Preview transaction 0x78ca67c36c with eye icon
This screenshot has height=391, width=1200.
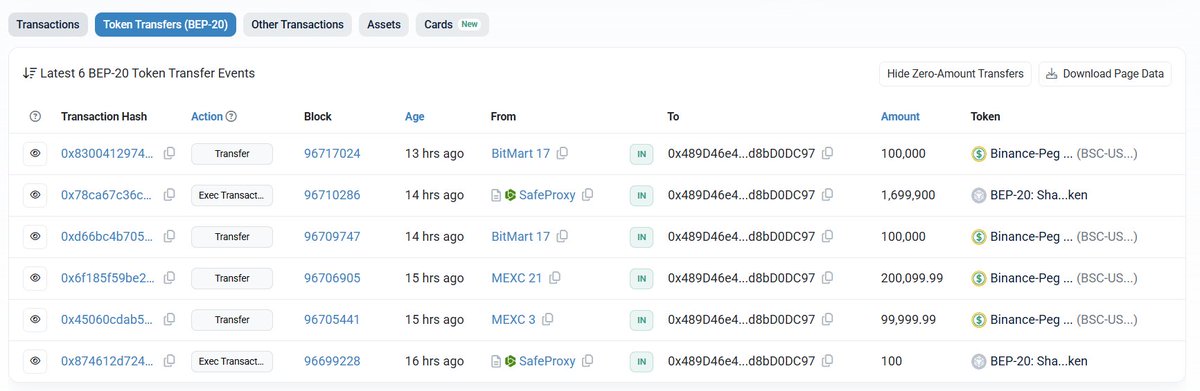click(35, 195)
